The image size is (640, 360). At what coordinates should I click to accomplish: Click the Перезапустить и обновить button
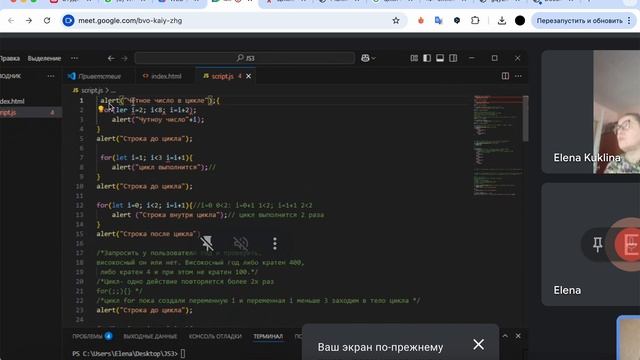tap(579, 20)
